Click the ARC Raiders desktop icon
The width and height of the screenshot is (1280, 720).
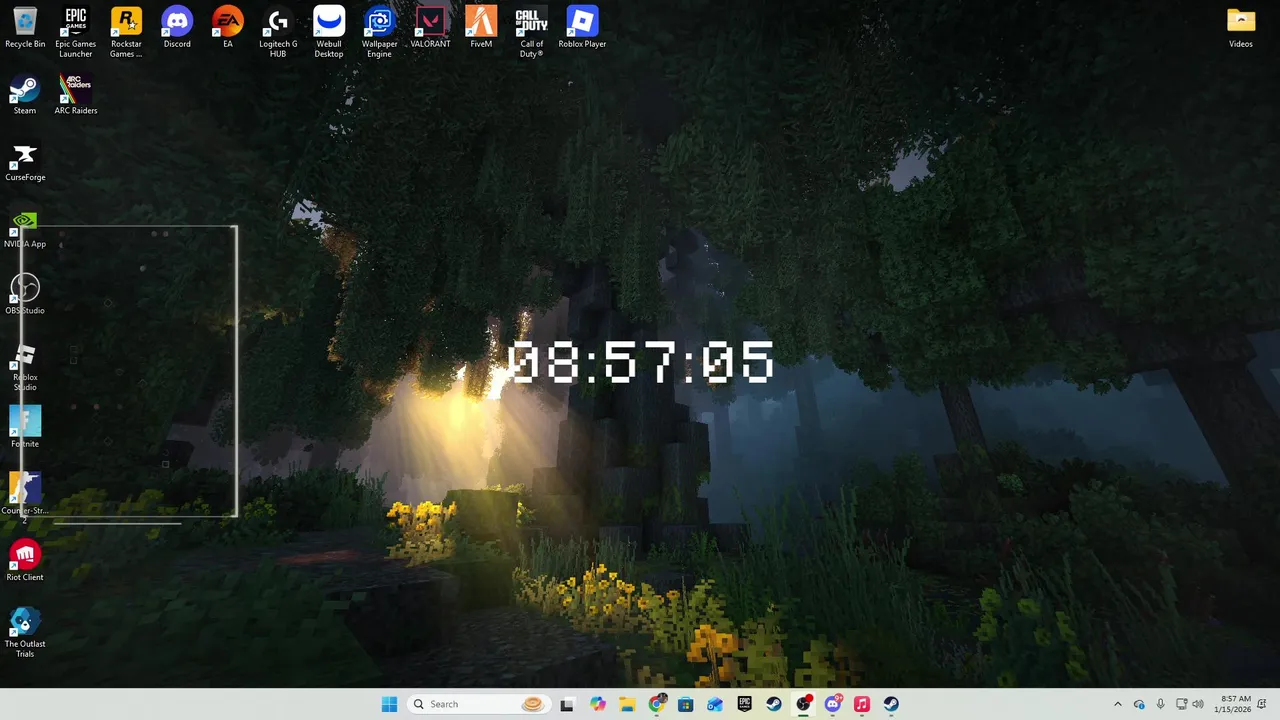tap(76, 95)
